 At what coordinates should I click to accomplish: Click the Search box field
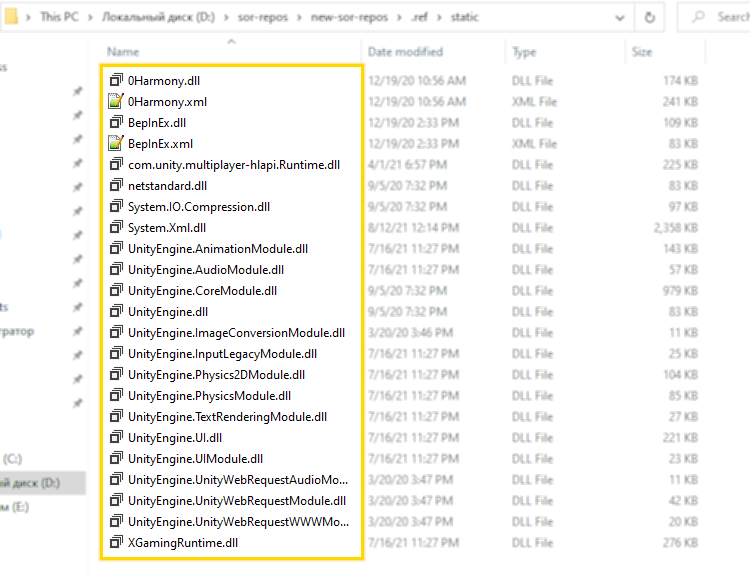[715, 17]
